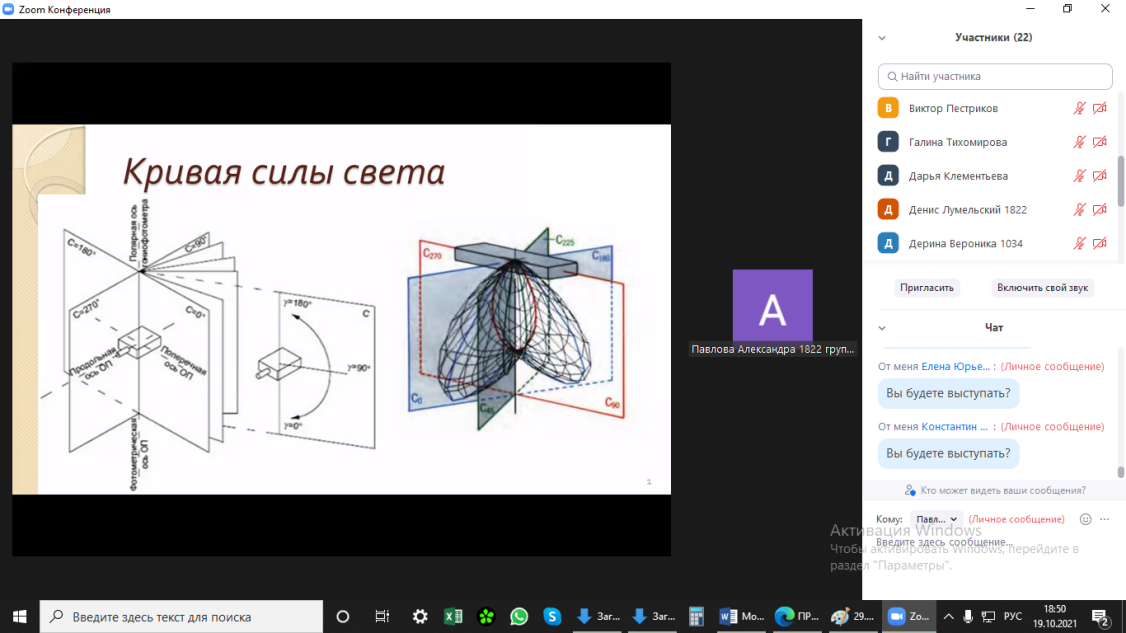
Task: Open Excel from the taskbar
Action: click(x=452, y=616)
